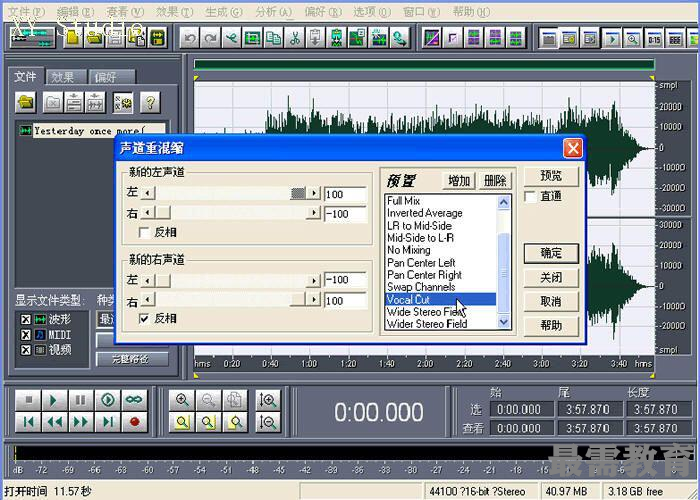Click the 增加 add preset button
Viewport: 700px width, 500px height.
pyautogui.click(x=459, y=181)
